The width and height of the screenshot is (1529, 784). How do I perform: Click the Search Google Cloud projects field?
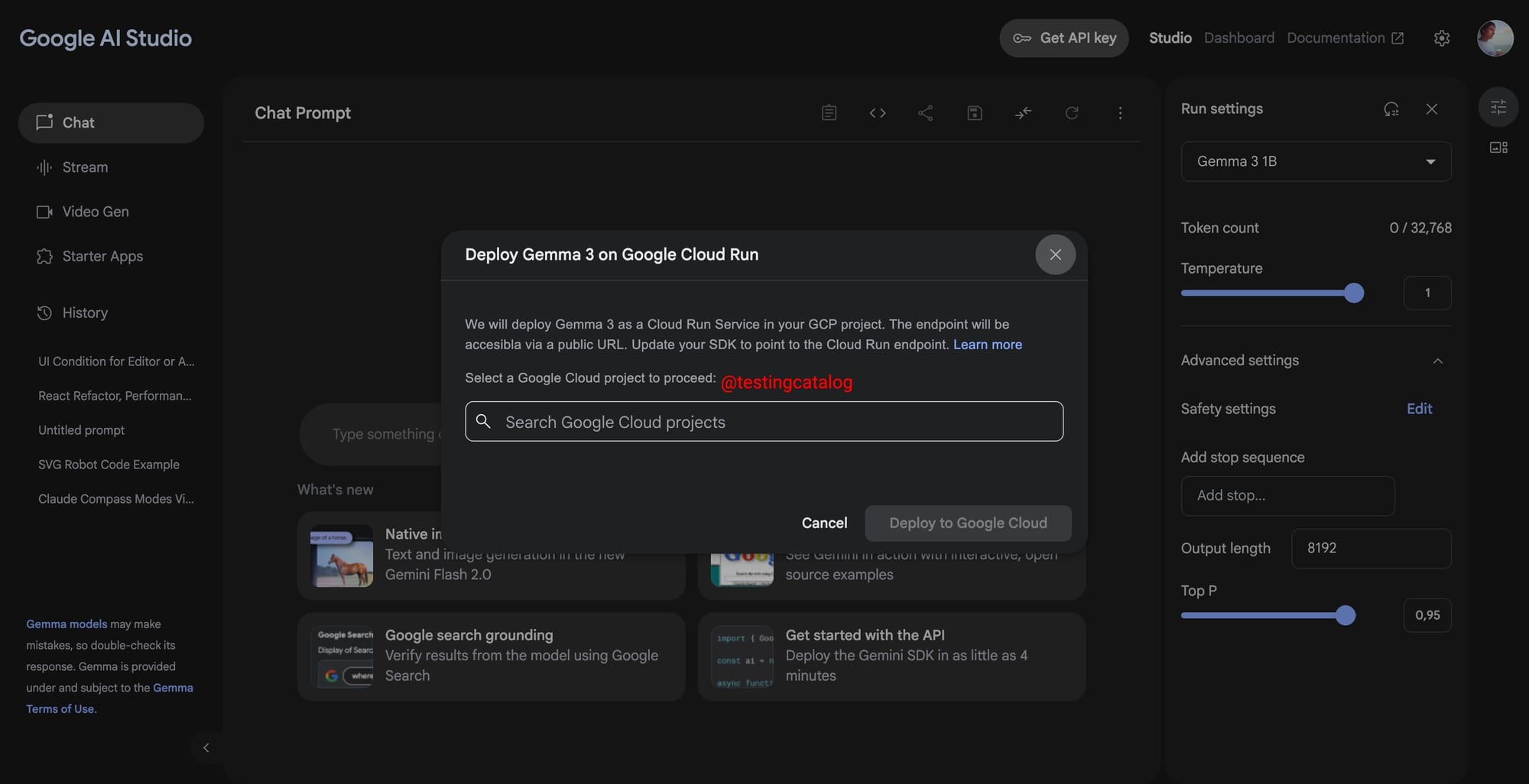click(763, 421)
